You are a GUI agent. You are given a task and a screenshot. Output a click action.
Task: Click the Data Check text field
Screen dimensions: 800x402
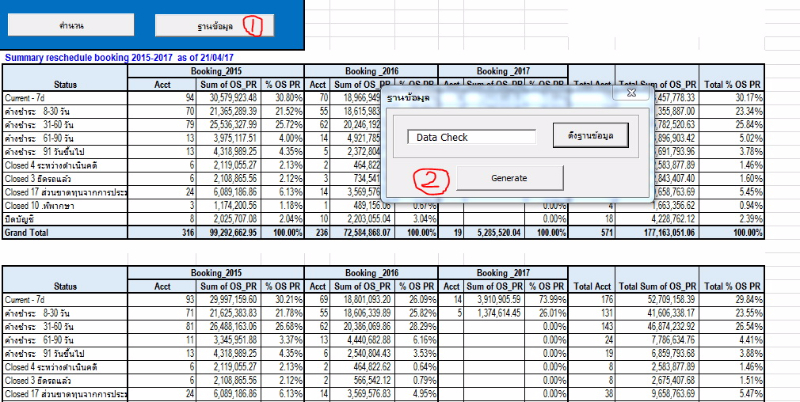tap(464, 137)
